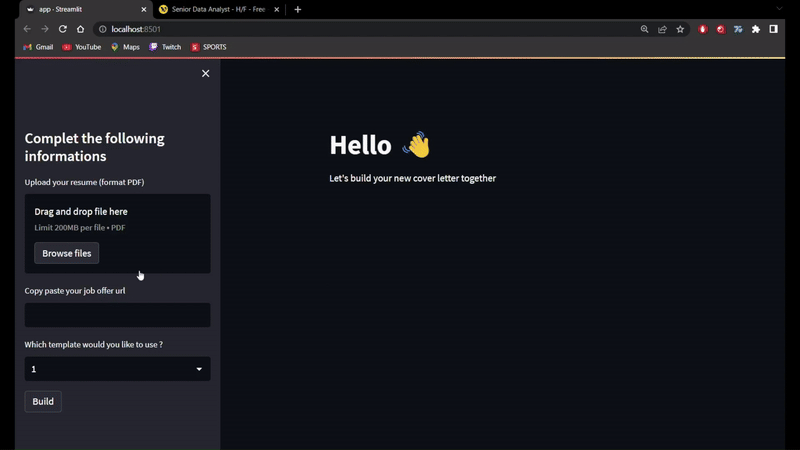Open the SPORTS bookmark
800x450 pixels.
click(209, 47)
